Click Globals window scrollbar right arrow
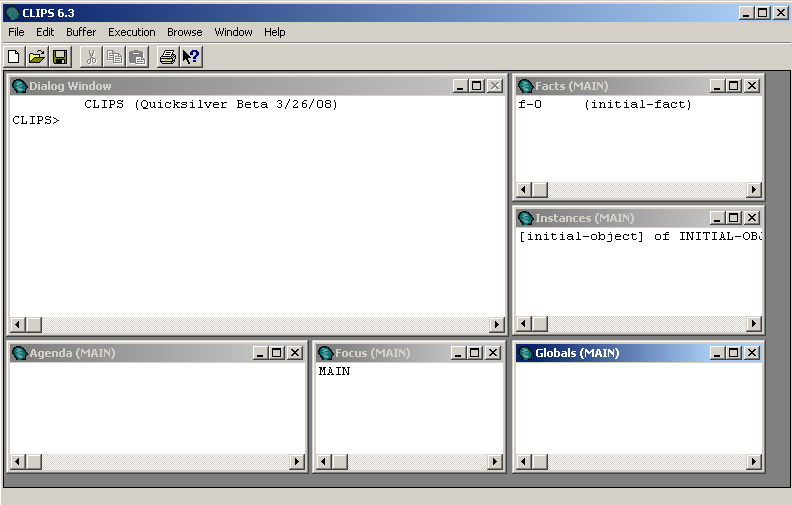Viewport: 792px width, 505px height. (x=754, y=461)
